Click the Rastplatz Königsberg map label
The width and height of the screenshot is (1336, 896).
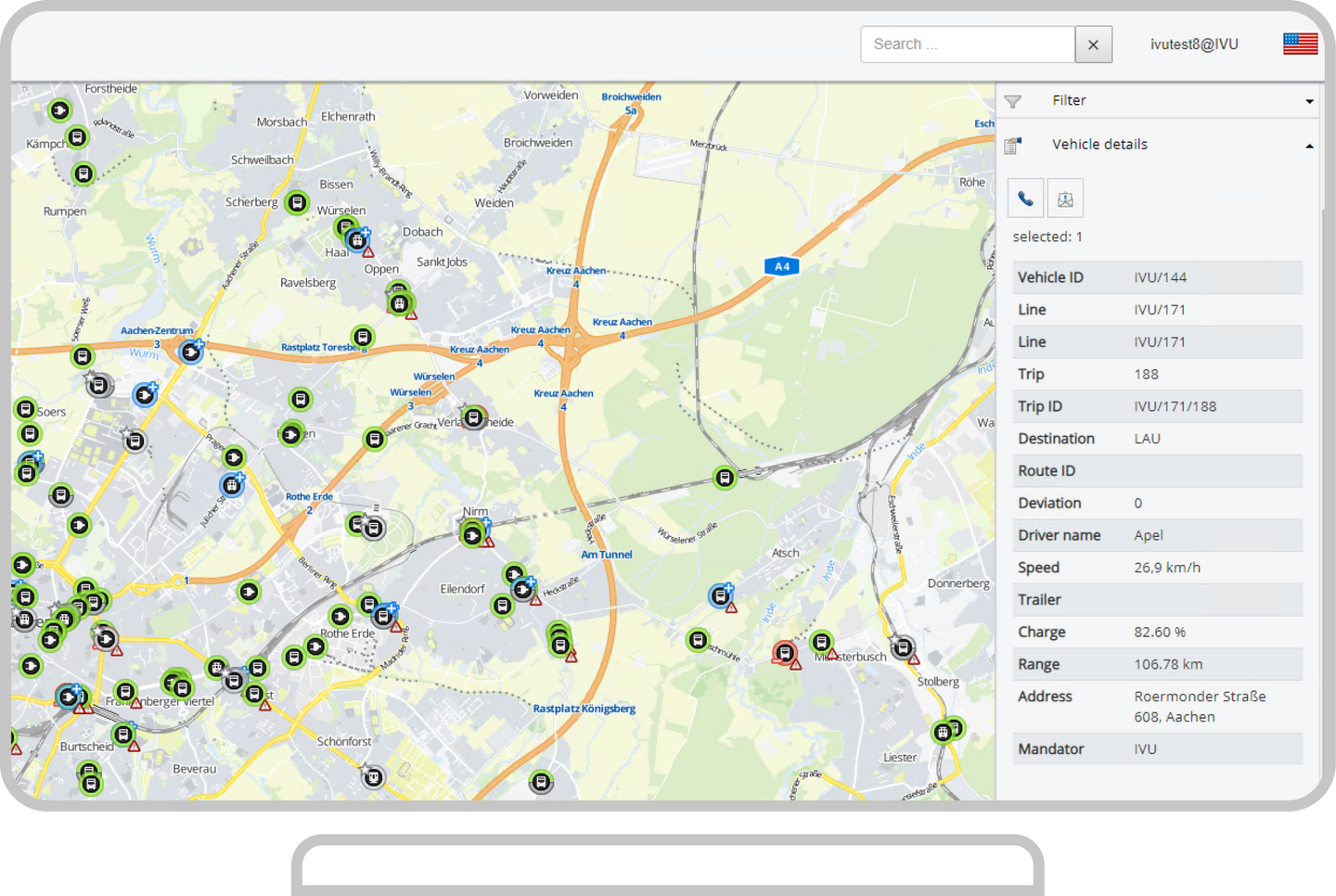pyautogui.click(x=584, y=709)
